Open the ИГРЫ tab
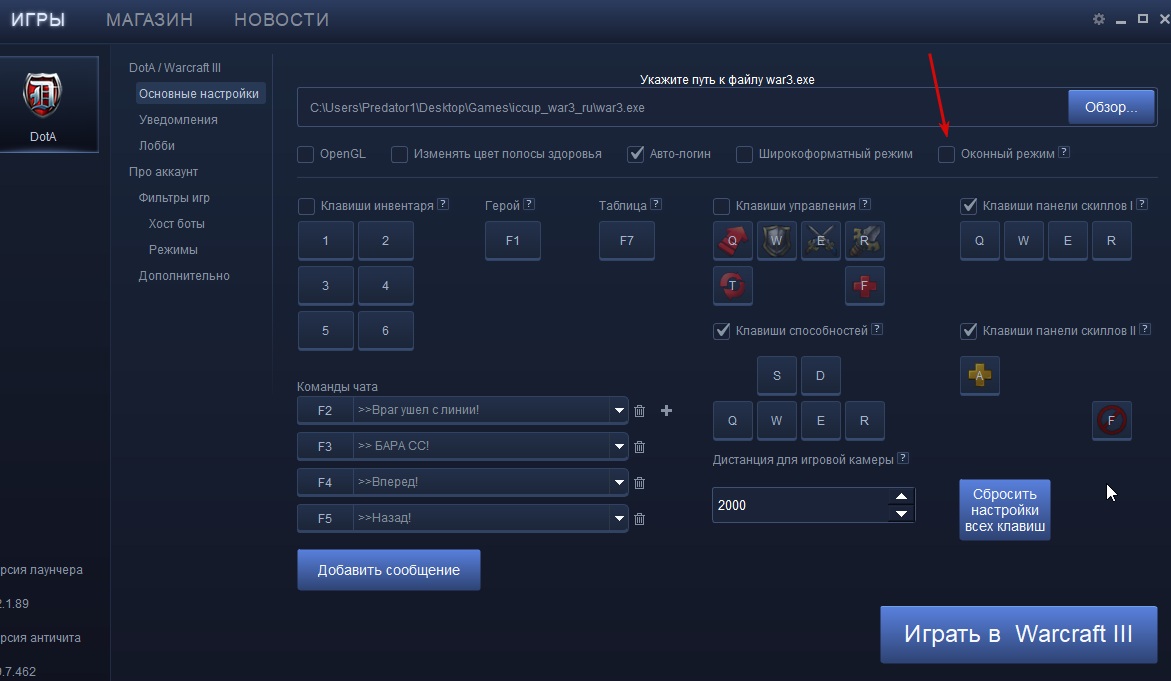1171x681 pixels. (x=38, y=19)
